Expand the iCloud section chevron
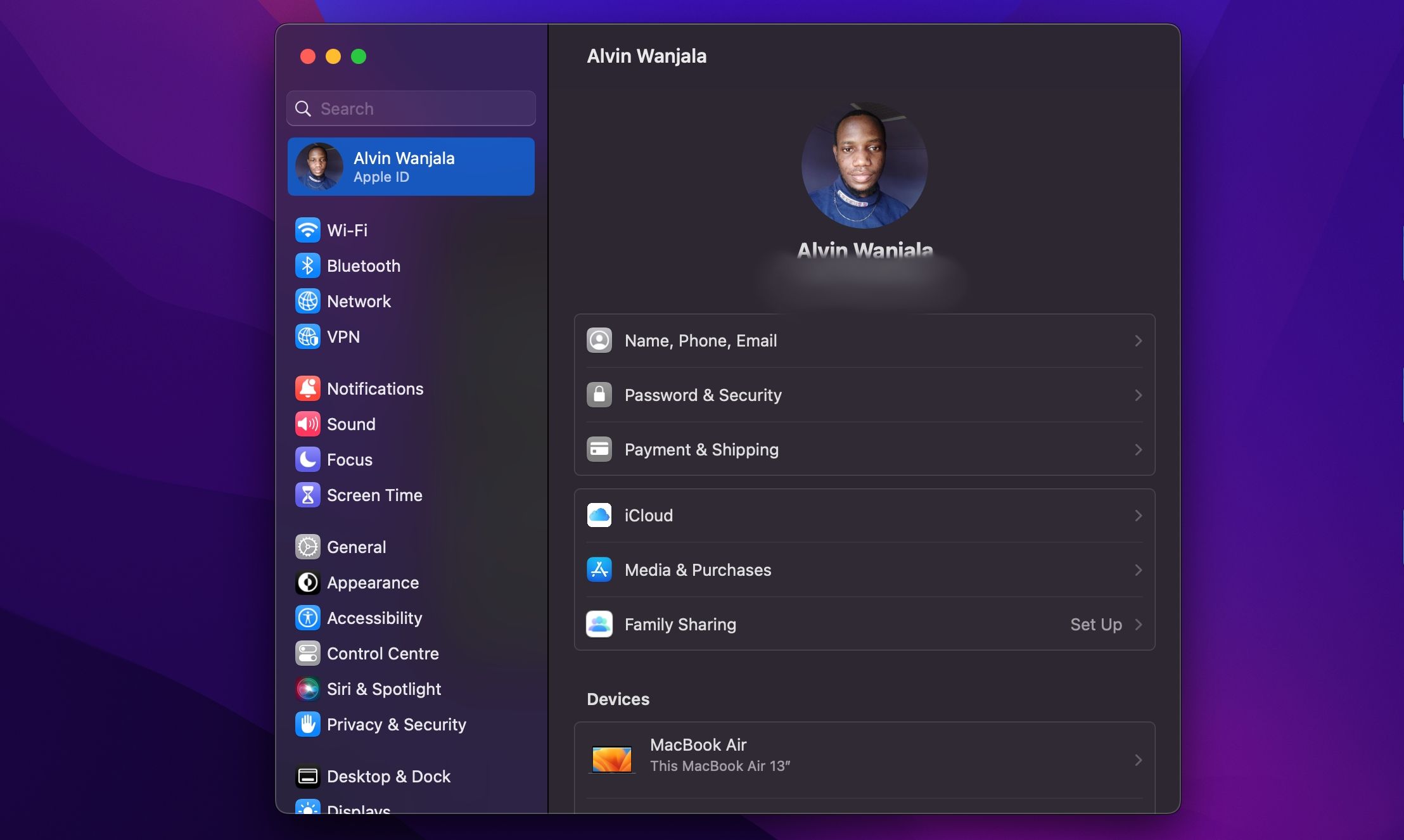1404x840 pixels. [1139, 515]
